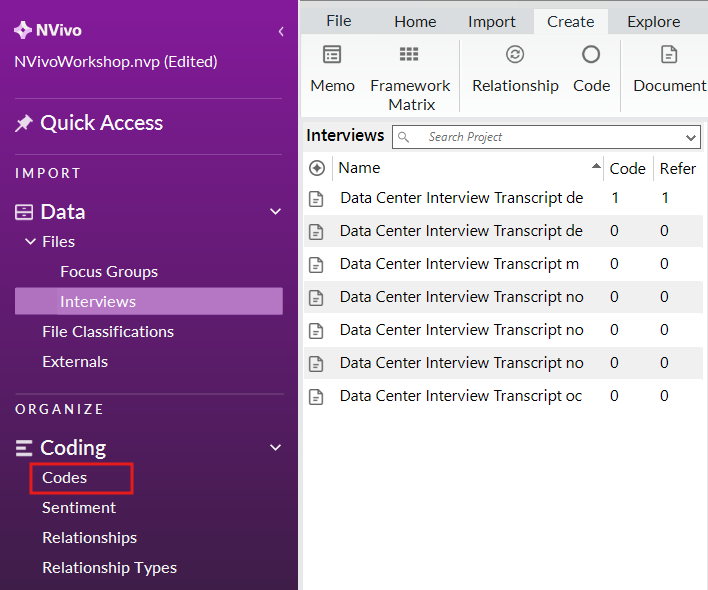Collapse the Files tree chevron
The height and width of the screenshot is (590, 708).
(30, 242)
